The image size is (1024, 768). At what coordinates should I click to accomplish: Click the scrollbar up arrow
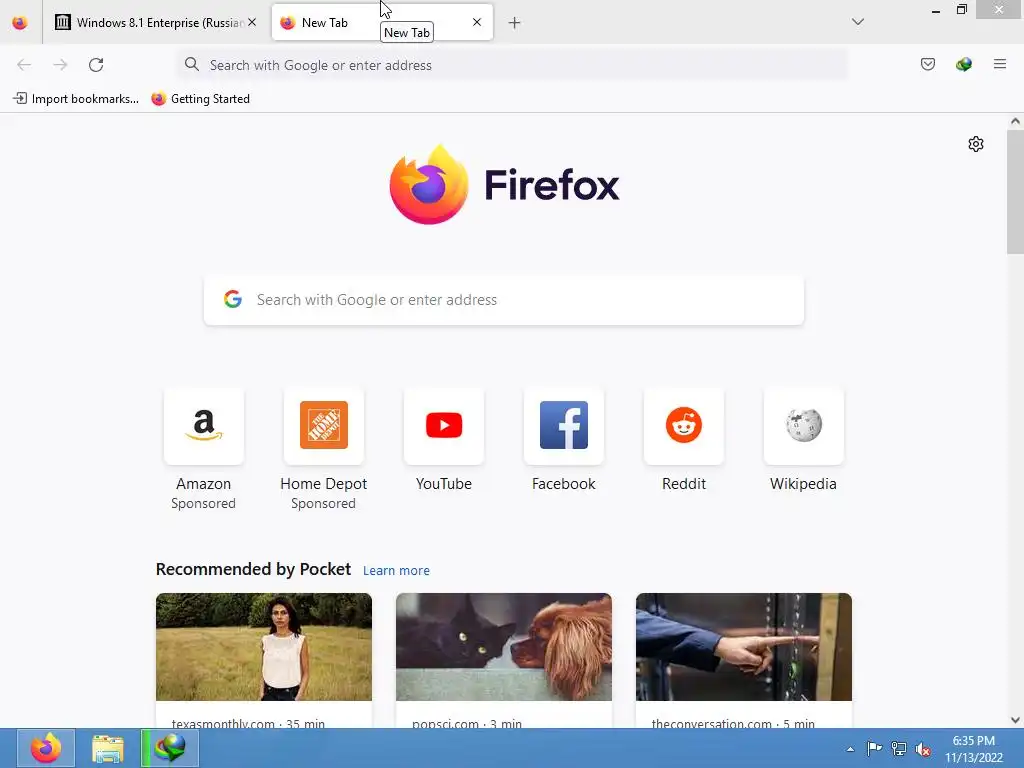pyautogui.click(x=1015, y=121)
